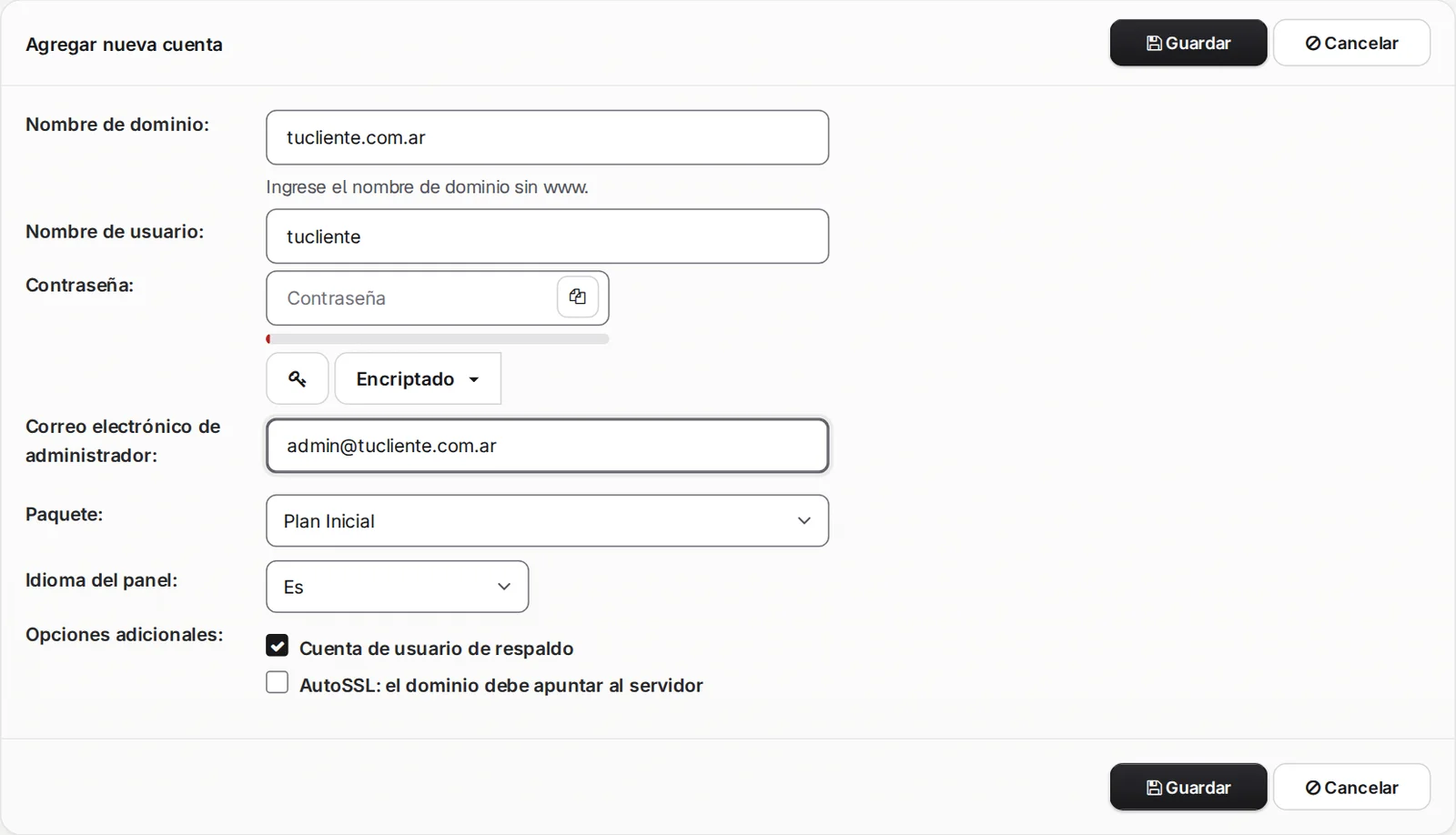
Task: Focus the admin email input field
Action: tap(547, 446)
